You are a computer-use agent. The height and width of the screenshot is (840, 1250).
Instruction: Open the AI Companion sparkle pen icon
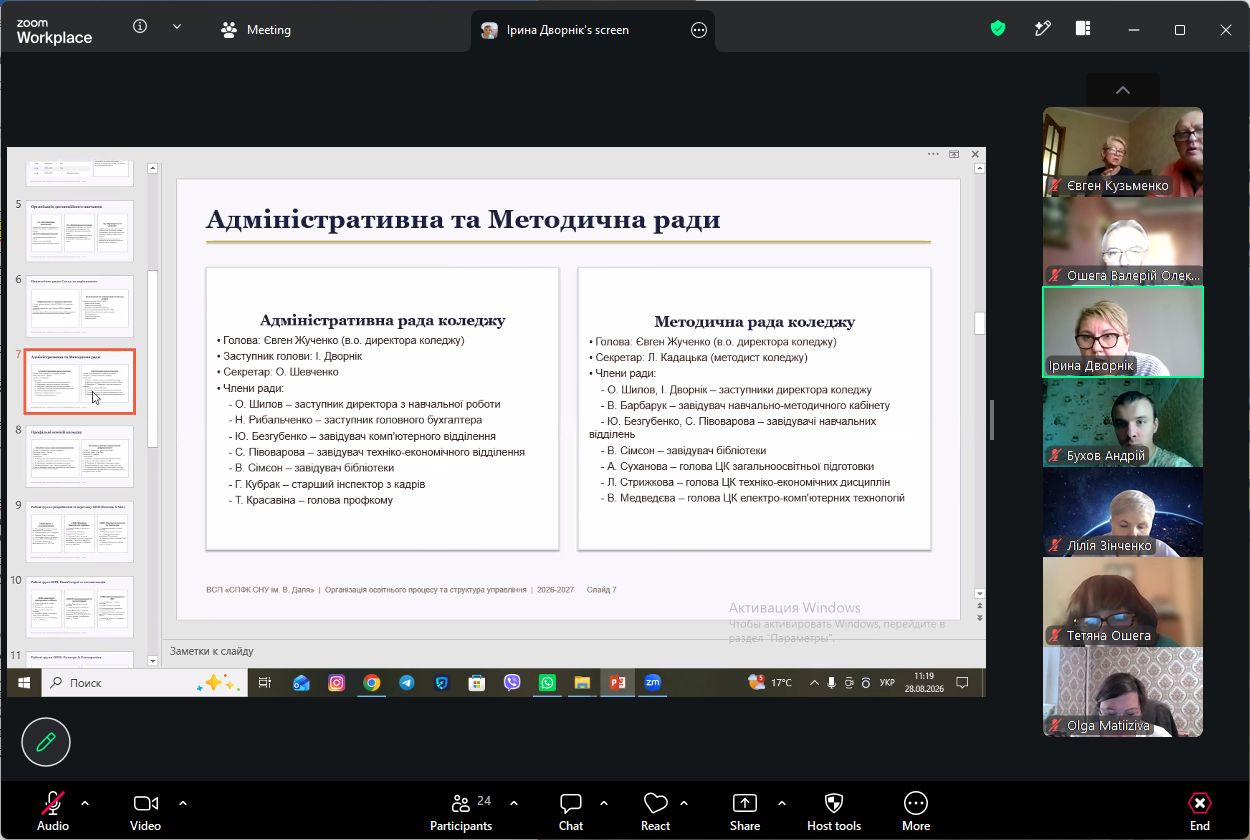pos(1042,29)
